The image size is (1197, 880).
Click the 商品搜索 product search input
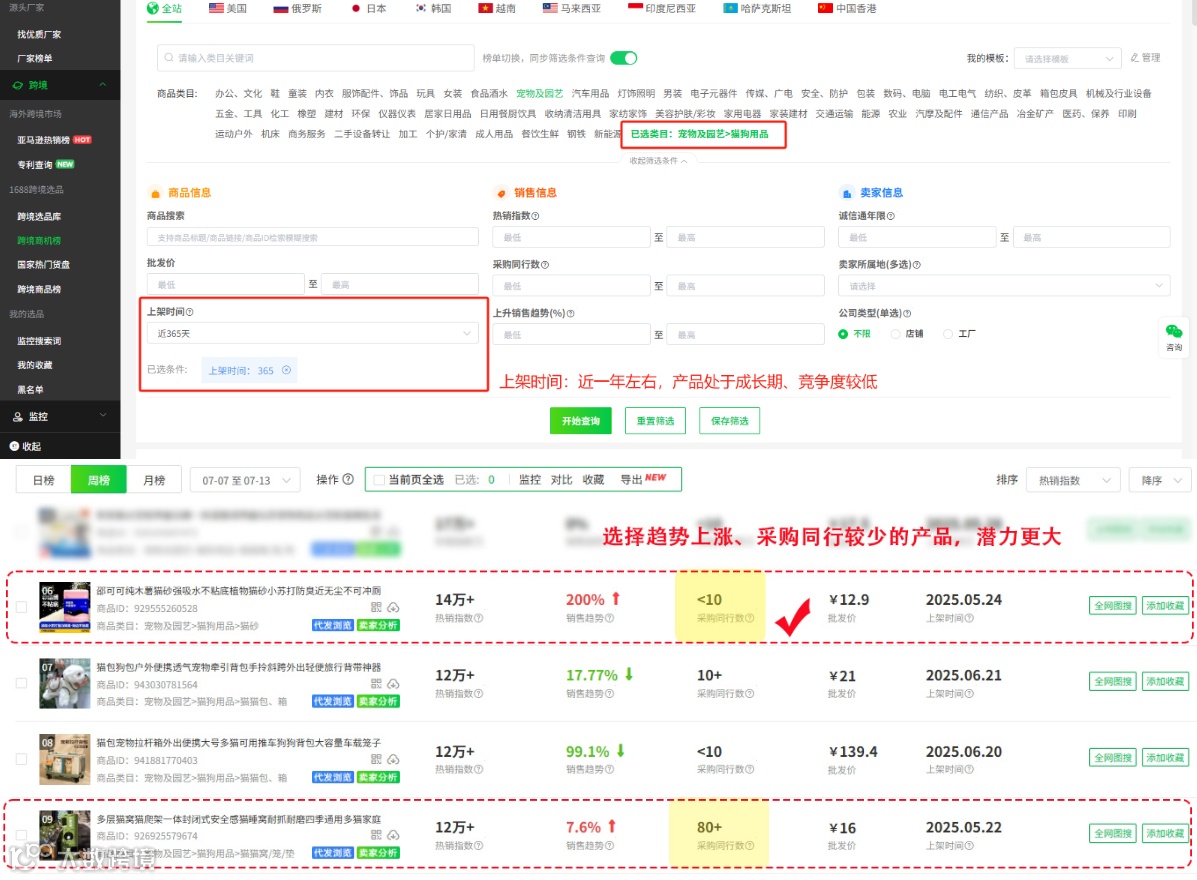click(312, 237)
